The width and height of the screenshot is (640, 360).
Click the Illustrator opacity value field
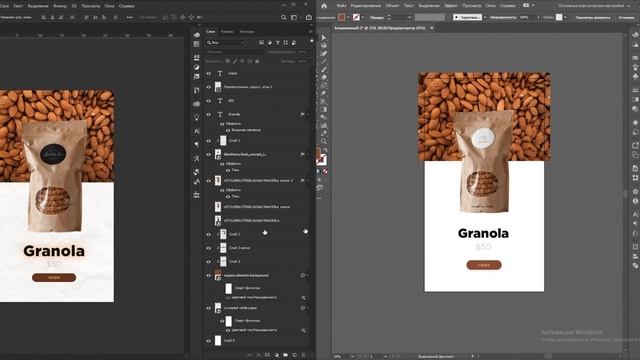click(x=527, y=18)
